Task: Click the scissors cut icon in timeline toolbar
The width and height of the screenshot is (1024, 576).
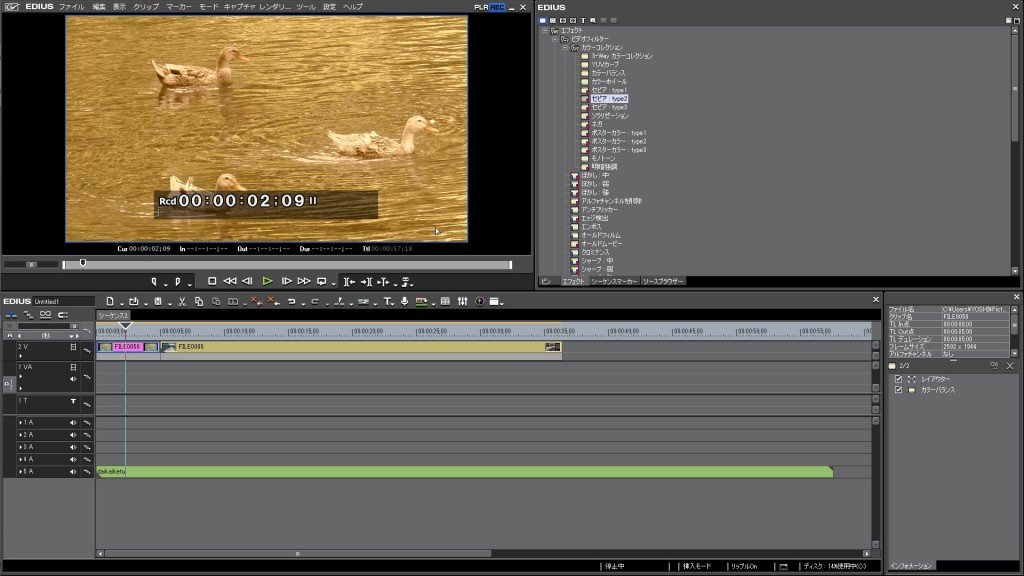Action: [182, 302]
